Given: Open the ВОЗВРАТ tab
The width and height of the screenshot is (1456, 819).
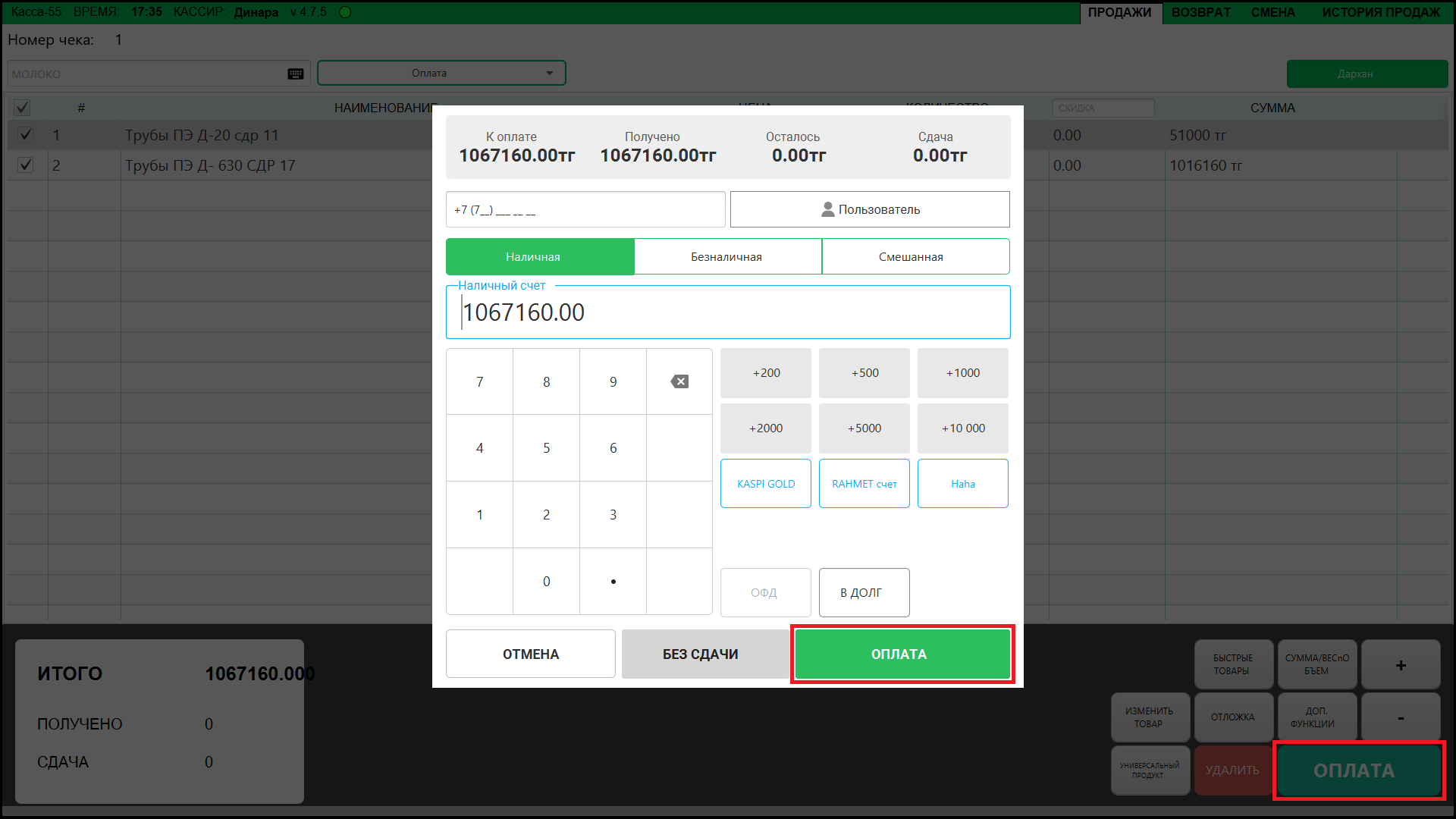Looking at the screenshot, I should click(x=1200, y=12).
